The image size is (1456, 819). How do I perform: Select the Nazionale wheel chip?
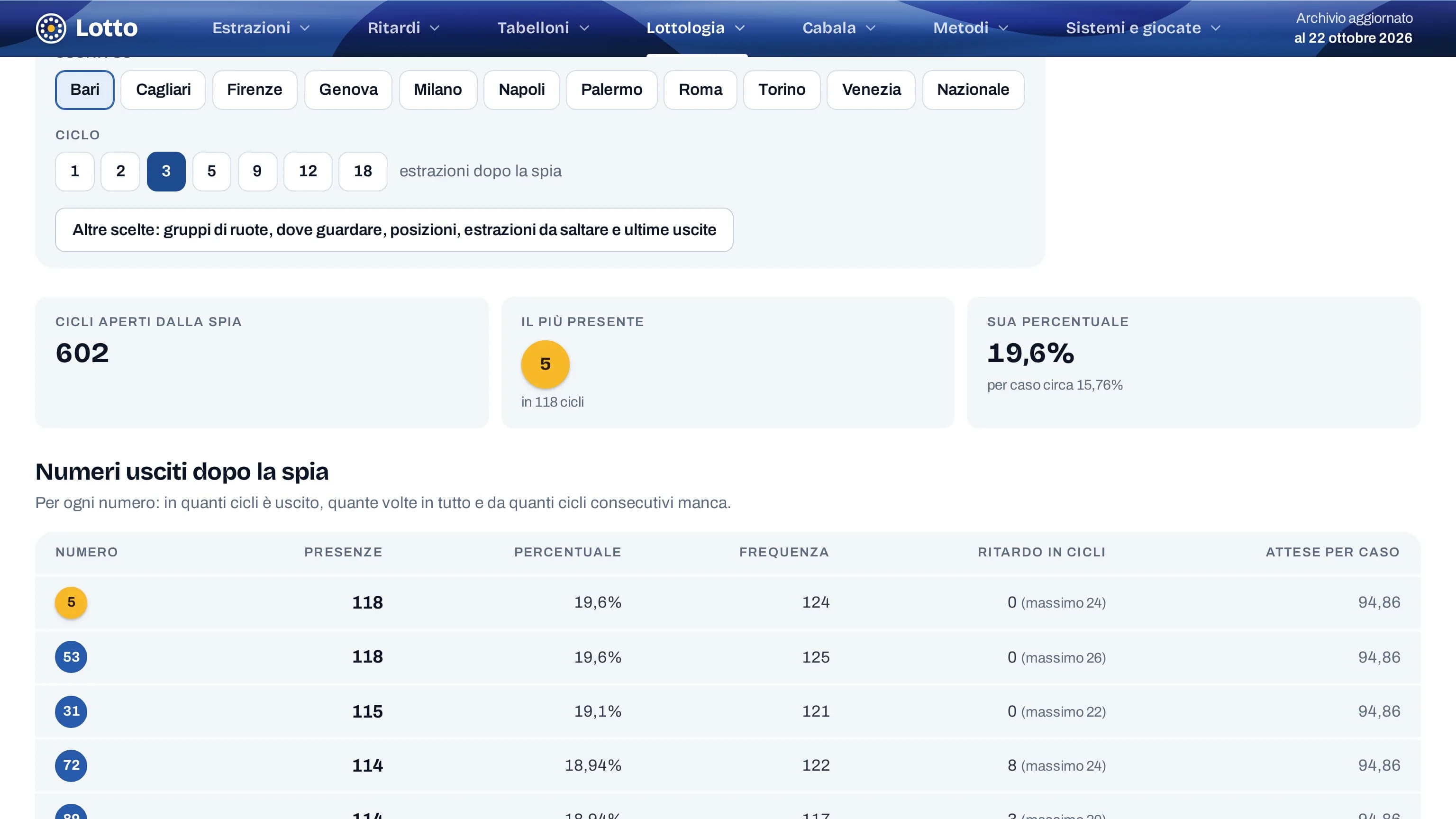[973, 90]
